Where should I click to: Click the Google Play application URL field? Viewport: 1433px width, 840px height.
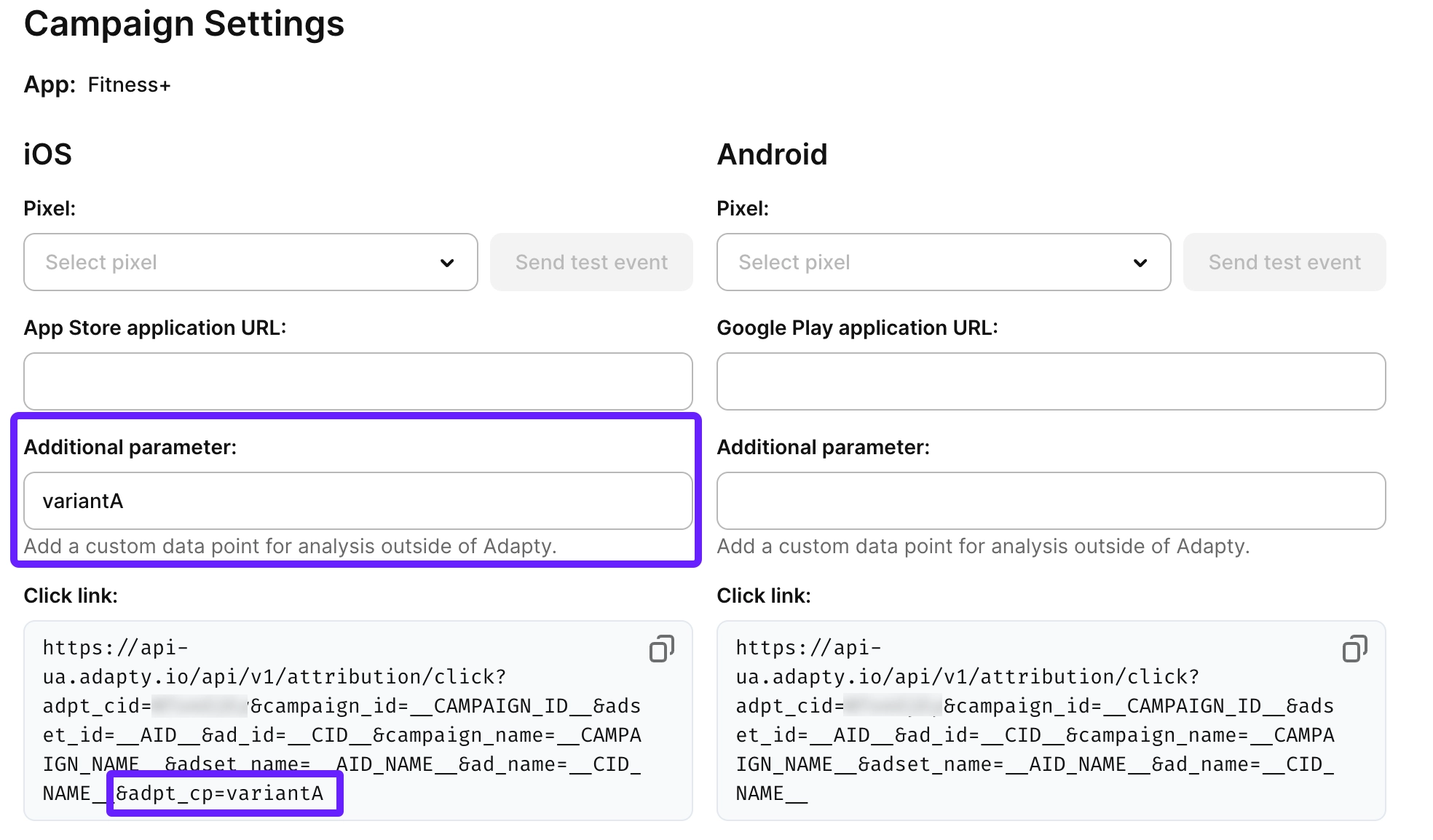tap(1051, 381)
